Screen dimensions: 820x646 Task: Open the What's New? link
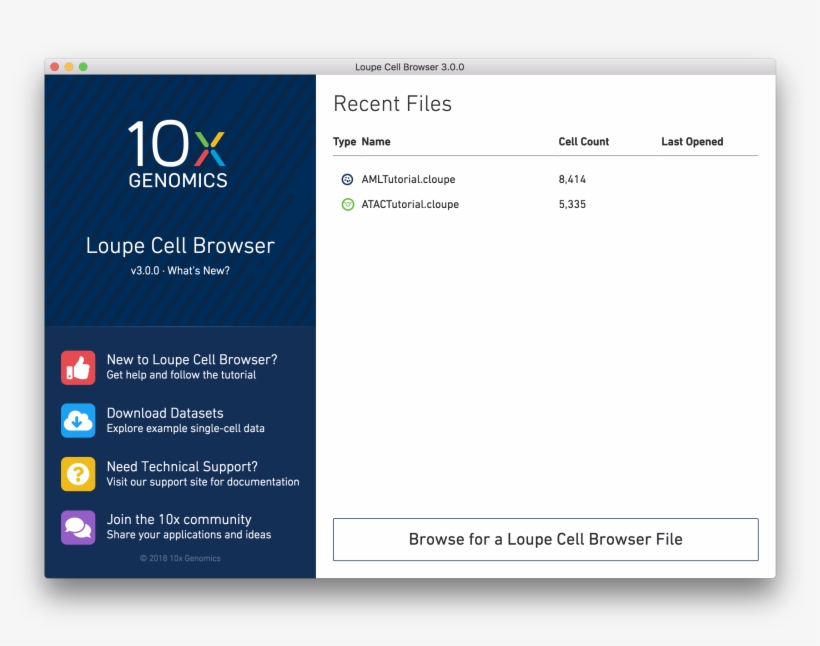click(198, 270)
